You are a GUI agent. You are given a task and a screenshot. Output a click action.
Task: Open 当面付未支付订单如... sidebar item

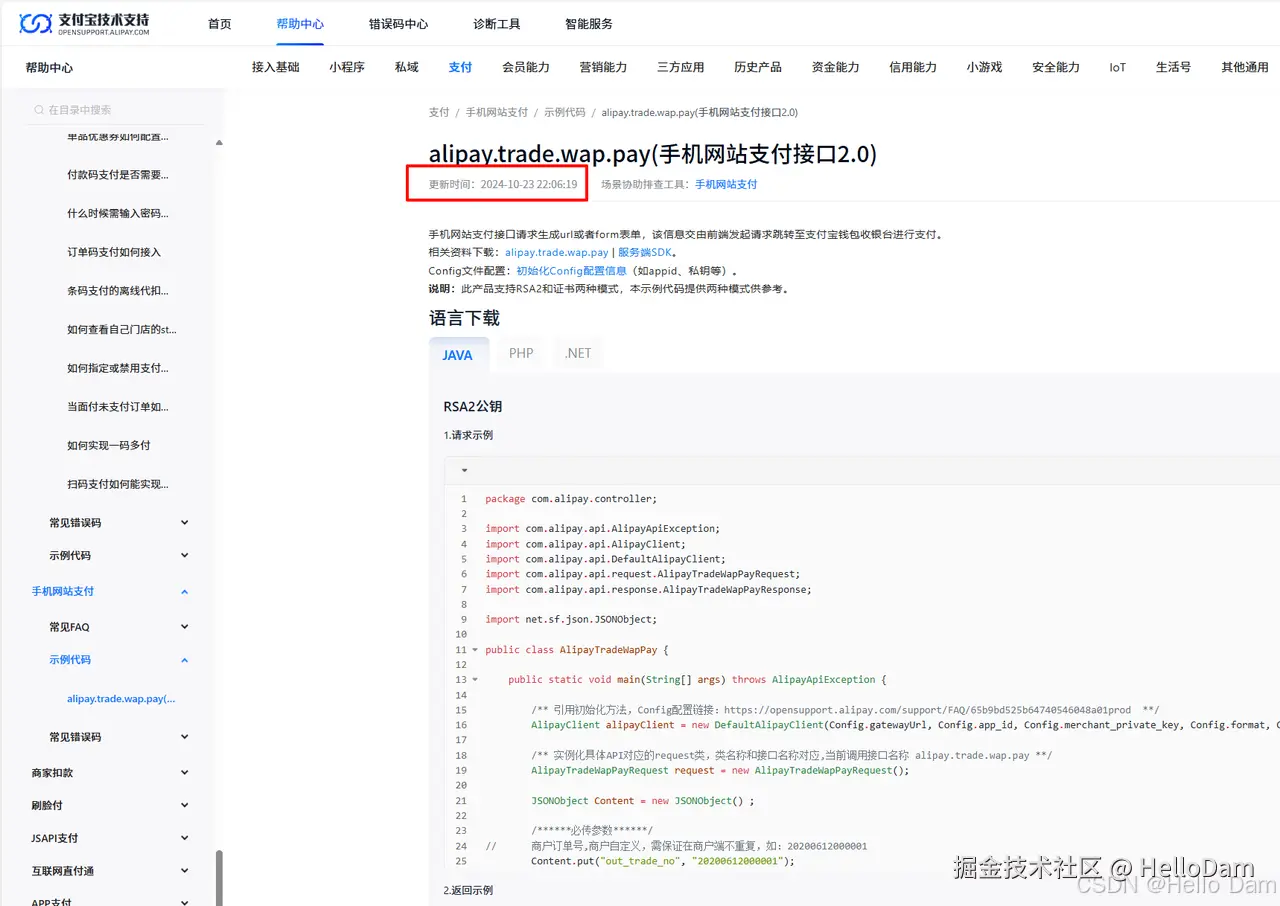tap(118, 407)
